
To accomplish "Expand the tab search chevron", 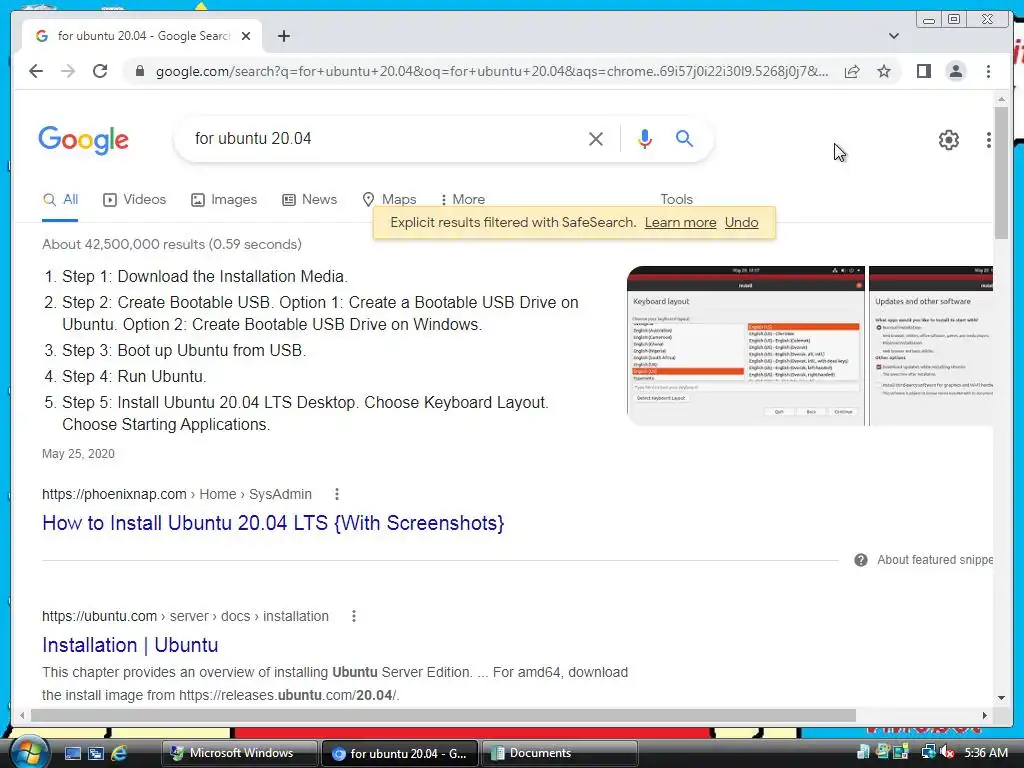I will 893,36.
